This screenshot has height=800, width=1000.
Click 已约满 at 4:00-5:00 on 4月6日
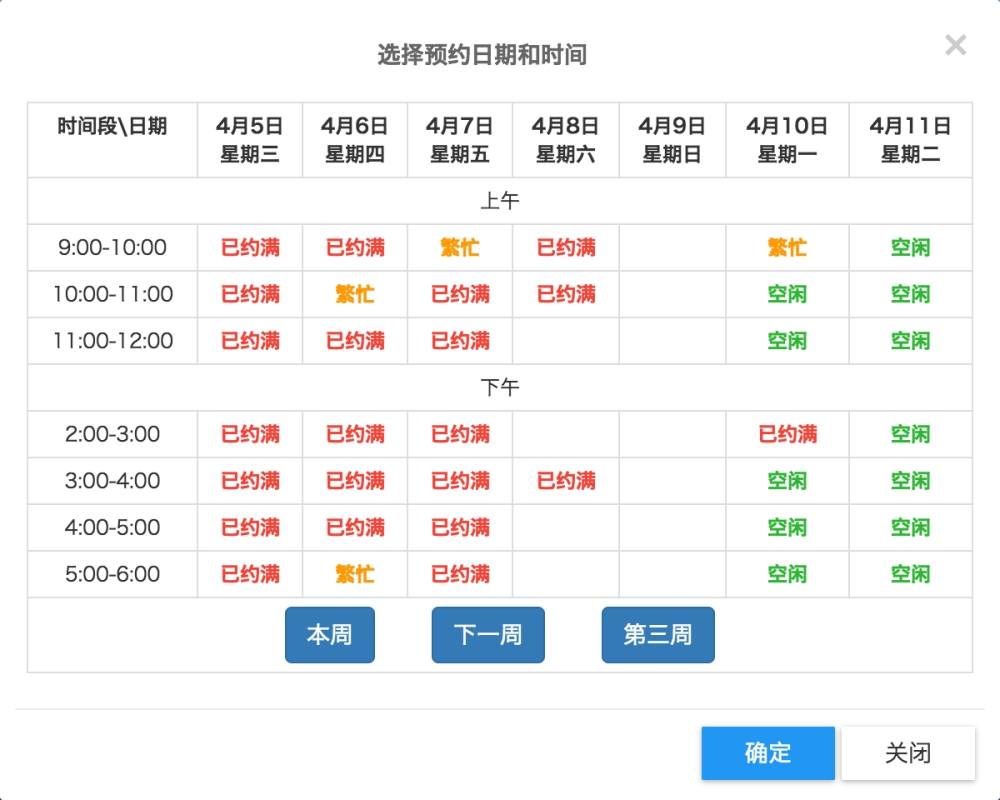(355, 527)
